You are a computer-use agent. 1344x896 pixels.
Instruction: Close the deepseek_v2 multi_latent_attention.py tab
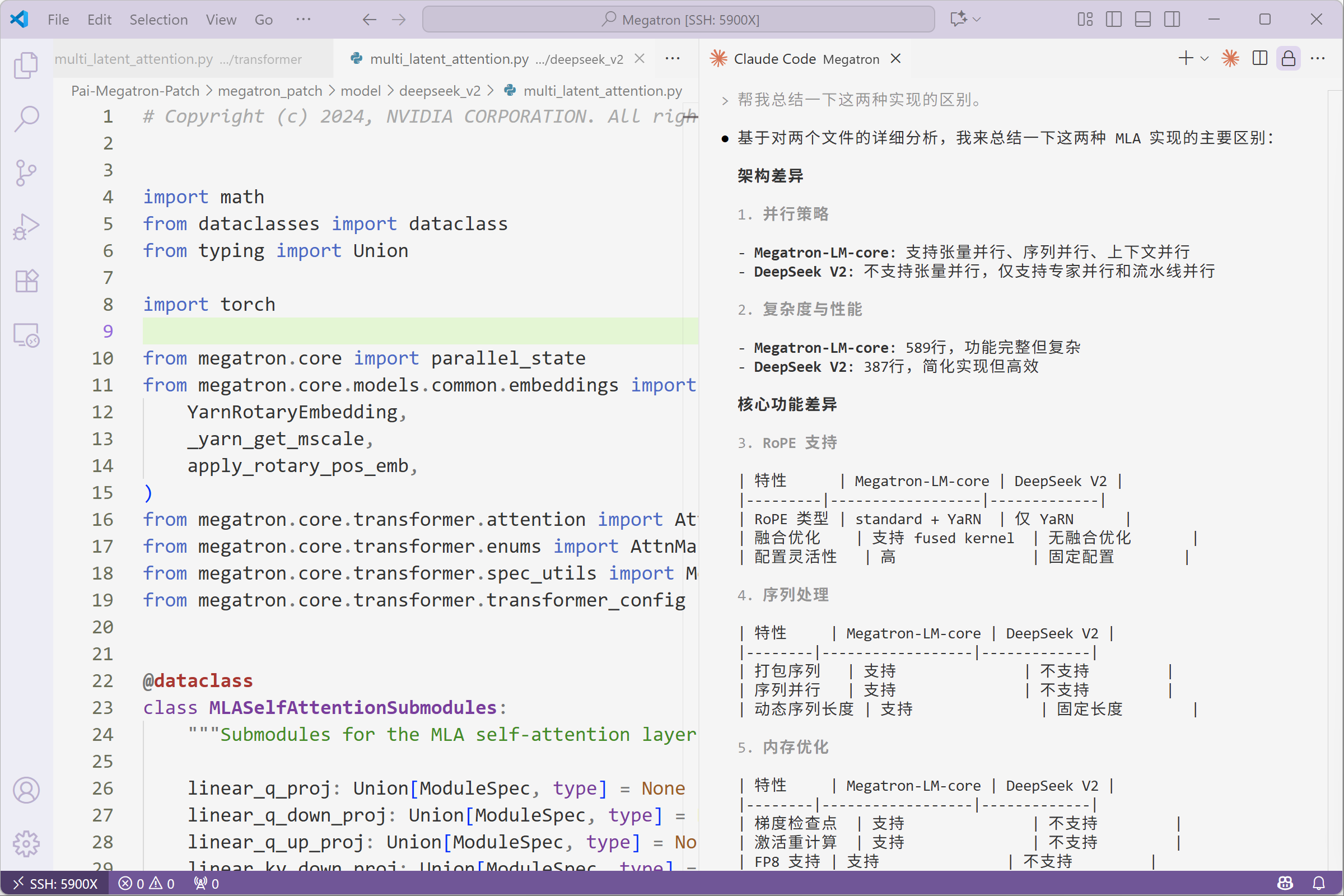pos(640,58)
